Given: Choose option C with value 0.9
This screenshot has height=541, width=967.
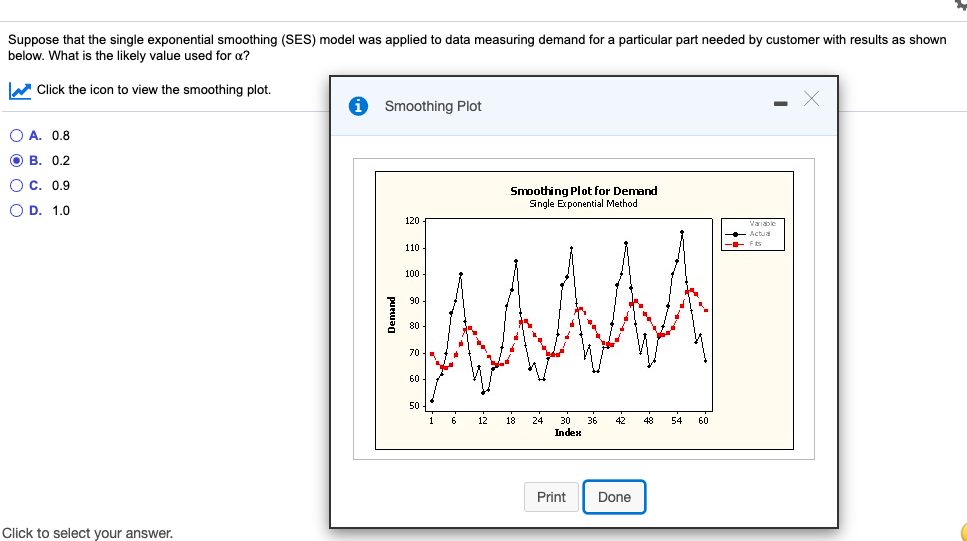Looking at the screenshot, I should click(x=17, y=186).
